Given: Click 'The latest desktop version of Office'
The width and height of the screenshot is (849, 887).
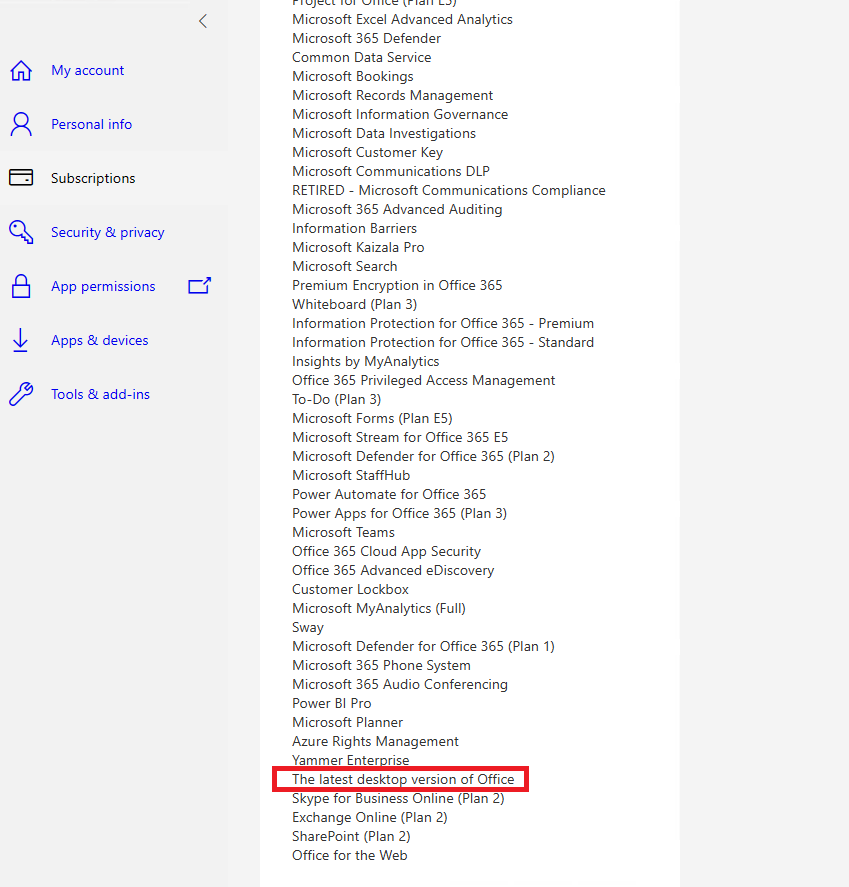Looking at the screenshot, I should click(x=403, y=780).
